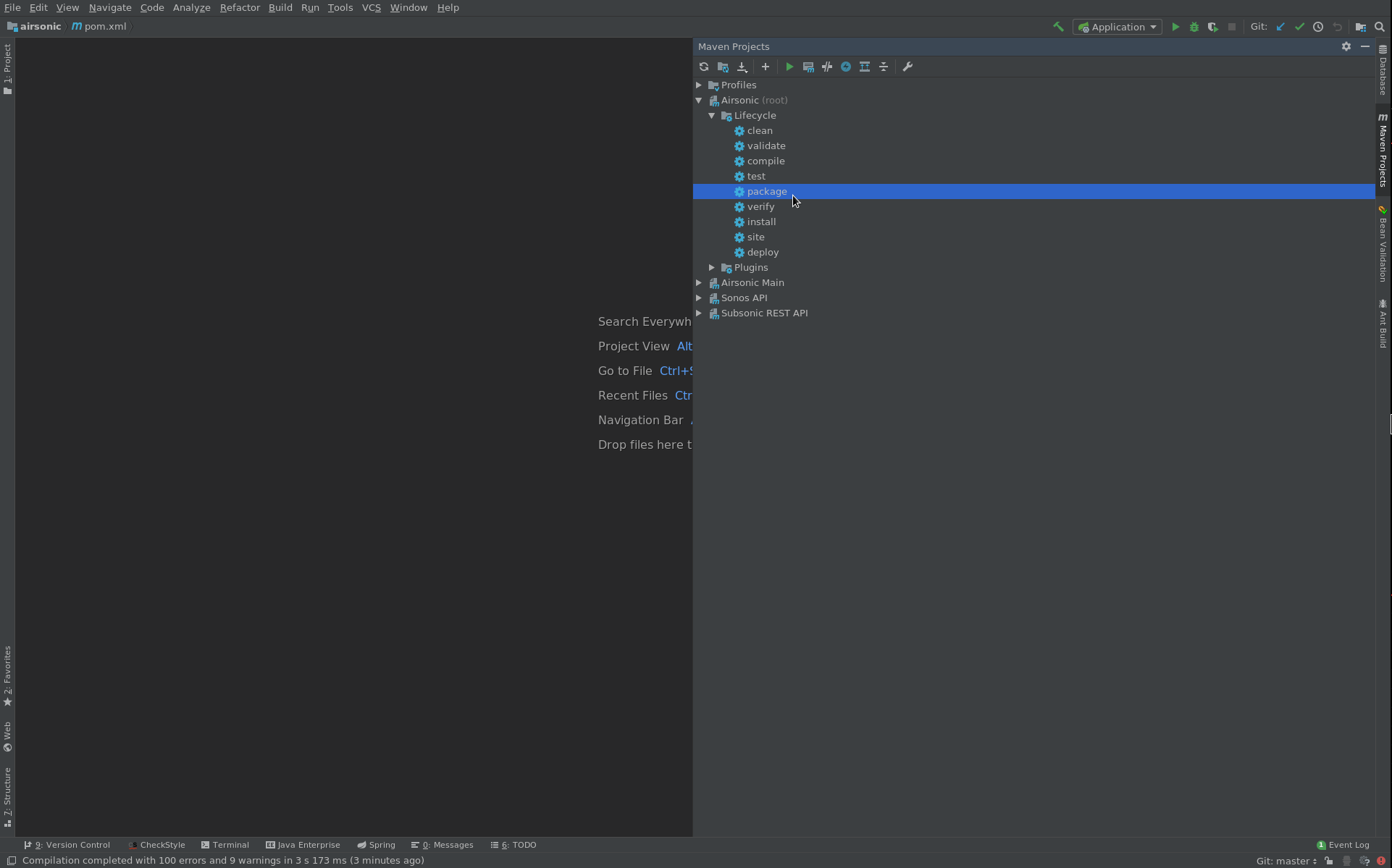This screenshot has width=1392, height=868.
Task: Open Messages tool window
Action: [443, 845]
